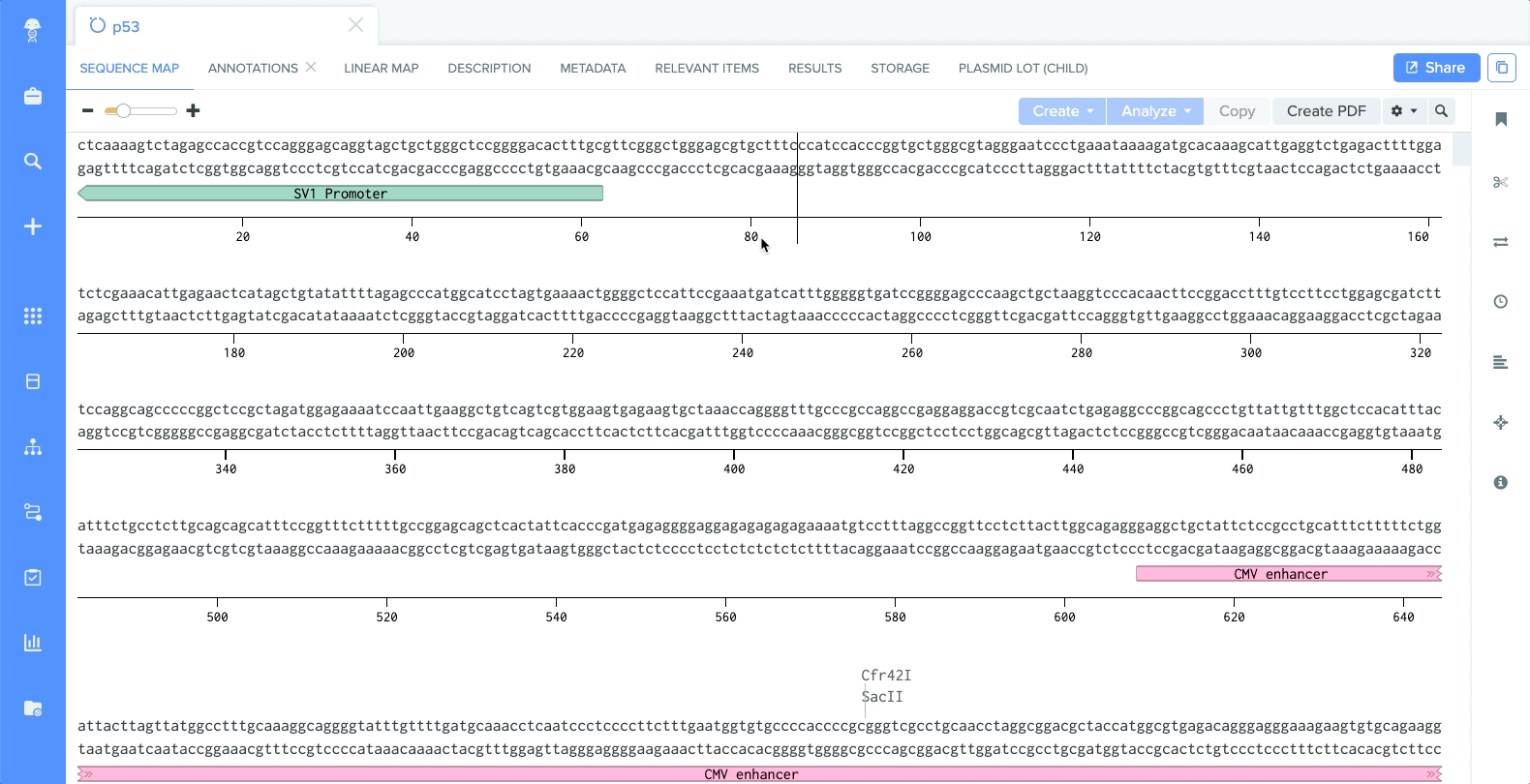
Task: Expand the Analyze dropdown
Action: click(1155, 111)
